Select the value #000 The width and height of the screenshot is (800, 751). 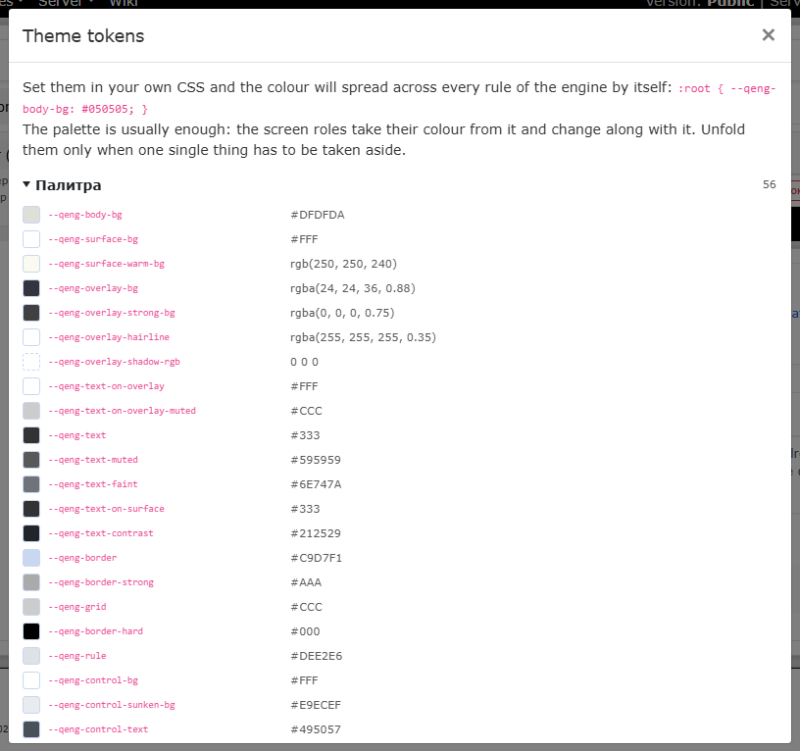pos(305,631)
